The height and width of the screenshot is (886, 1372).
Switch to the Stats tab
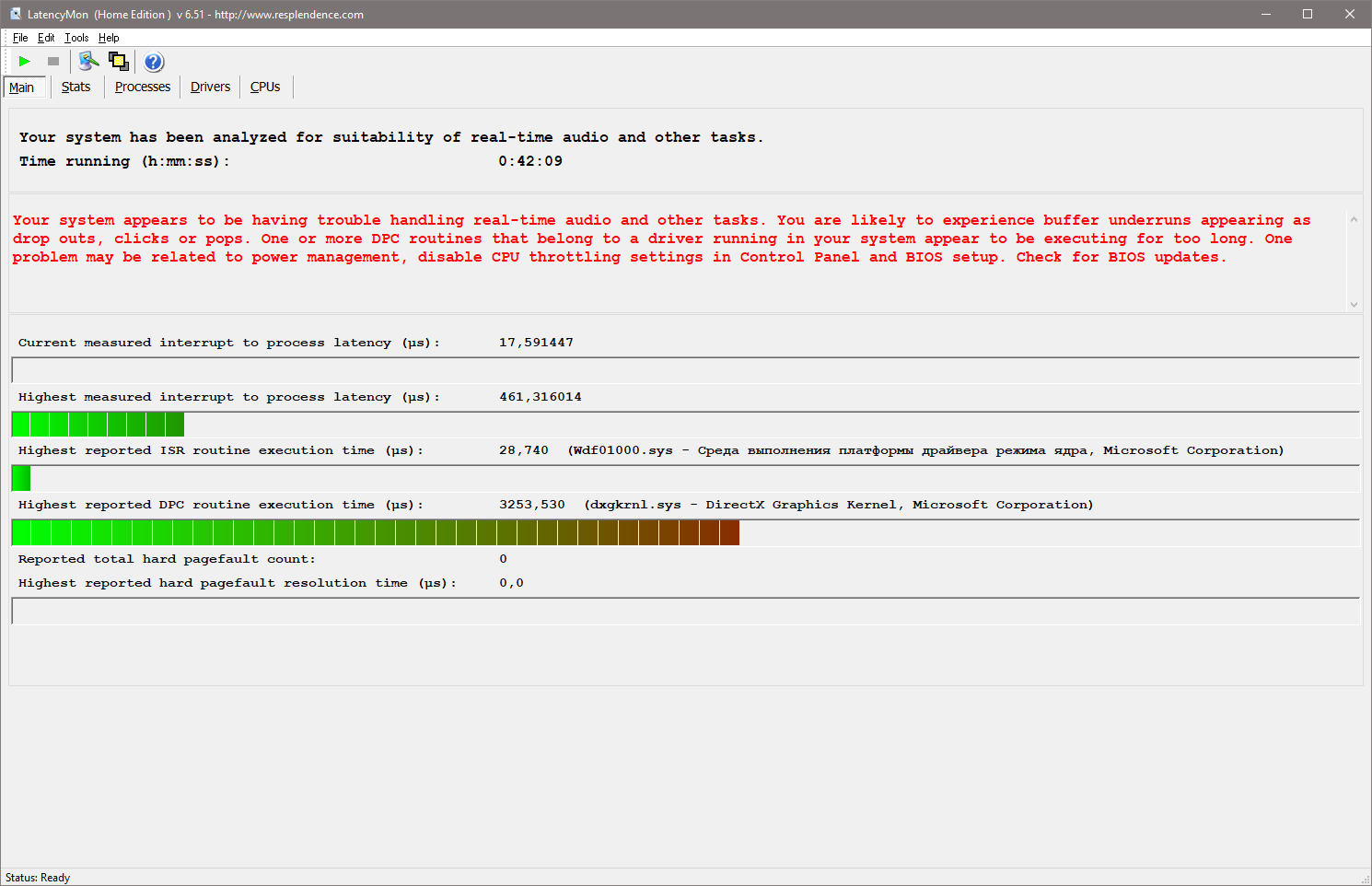tap(76, 87)
